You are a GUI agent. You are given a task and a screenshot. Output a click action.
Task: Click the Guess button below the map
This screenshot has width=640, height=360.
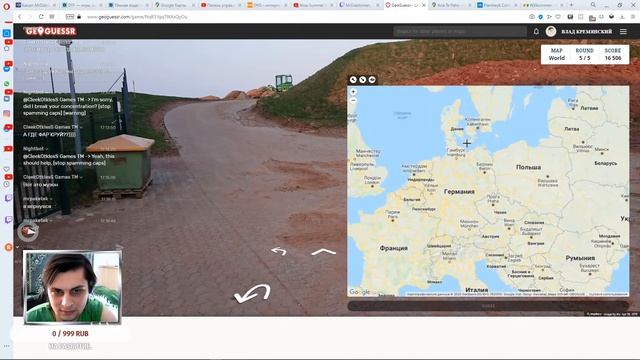(x=488, y=306)
